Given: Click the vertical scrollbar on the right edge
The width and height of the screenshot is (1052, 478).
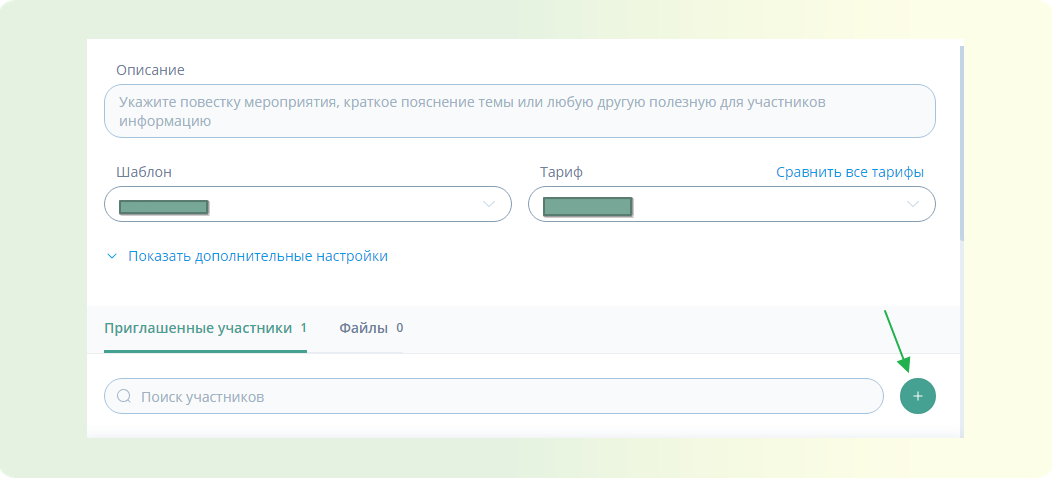Looking at the screenshot, I should pyautogui.click(x=962, y=140).
